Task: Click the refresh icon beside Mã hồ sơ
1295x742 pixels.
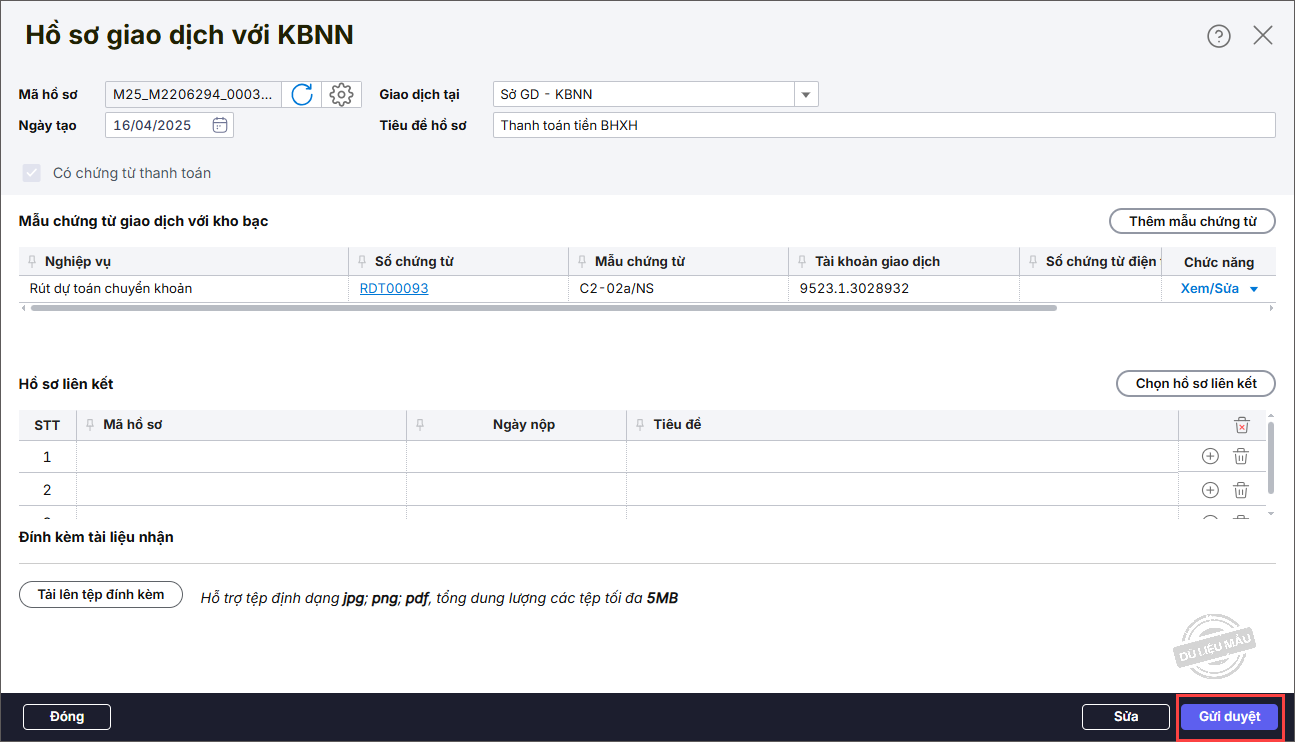Action: [302, 95]
